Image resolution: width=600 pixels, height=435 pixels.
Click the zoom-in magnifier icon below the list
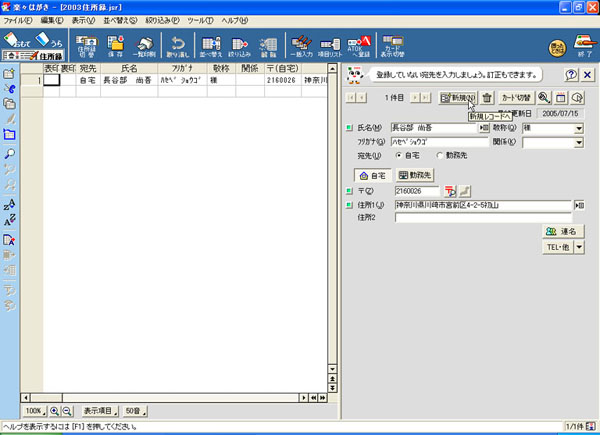pos(54,411)
